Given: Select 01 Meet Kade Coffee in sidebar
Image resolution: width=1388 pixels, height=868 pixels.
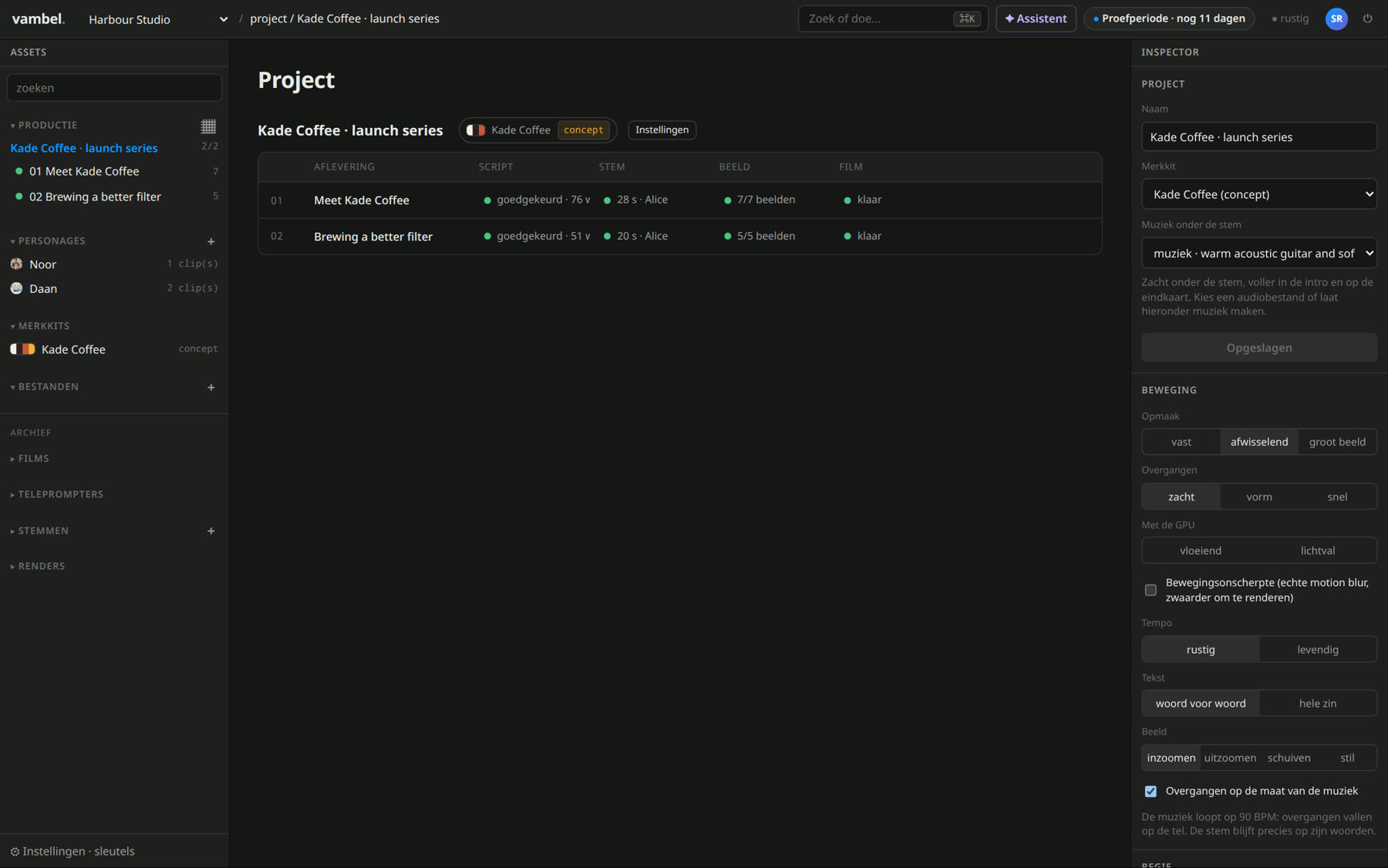Looking at the screenshot, I should point(114,171).
